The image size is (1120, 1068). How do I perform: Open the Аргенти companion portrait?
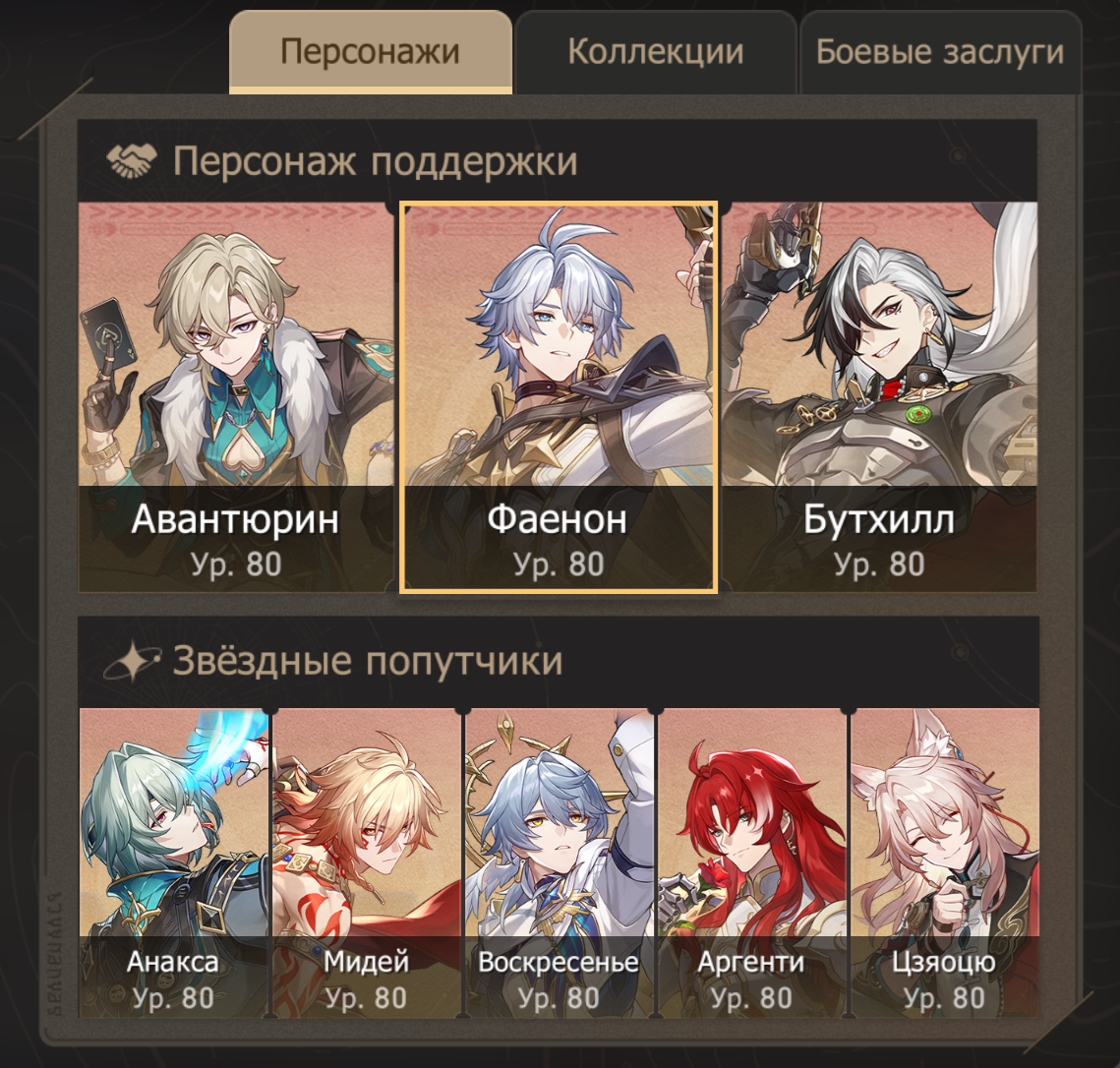(x=751, y=862)
